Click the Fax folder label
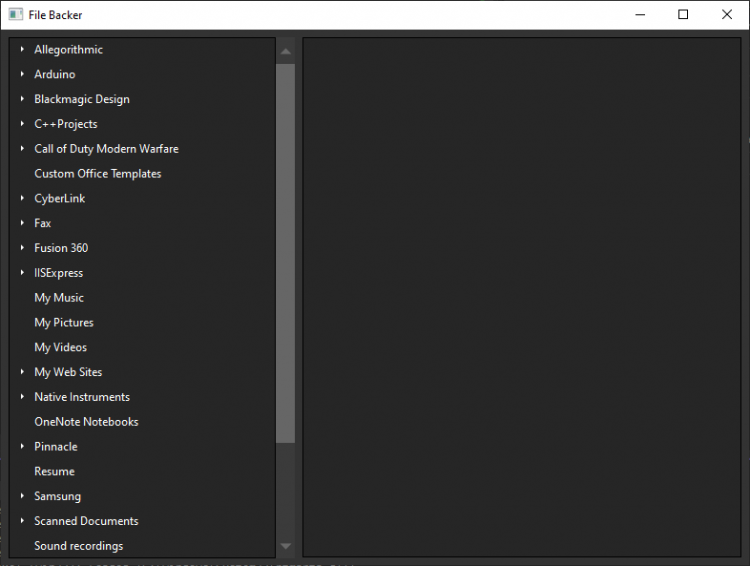Image resolution: width=750 pixels, height=566 pixels. pos(42,223)
